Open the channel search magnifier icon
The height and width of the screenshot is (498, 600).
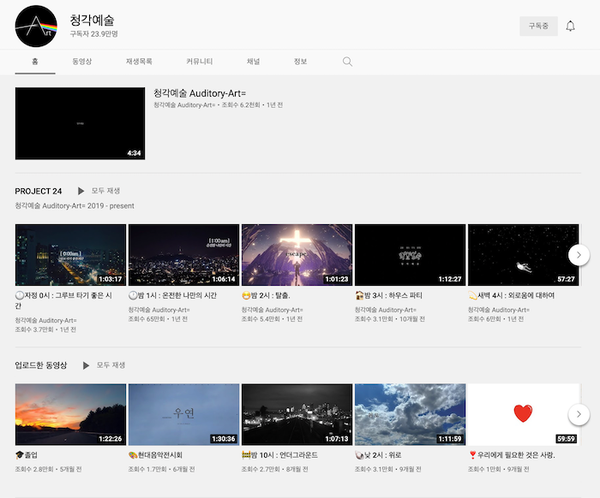pyautogui.click(x=347, y=62)
